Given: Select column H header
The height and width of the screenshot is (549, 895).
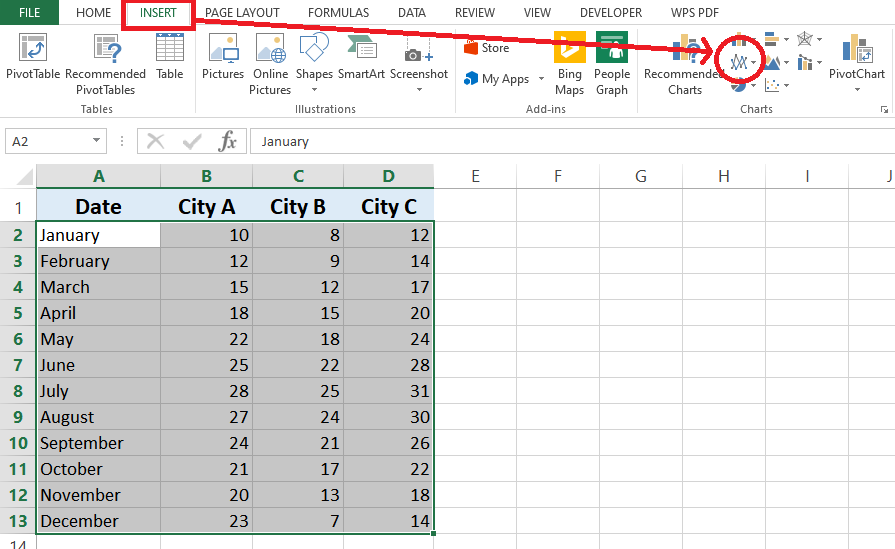Looking at the screenshot, I should click(x=724, y=176).
